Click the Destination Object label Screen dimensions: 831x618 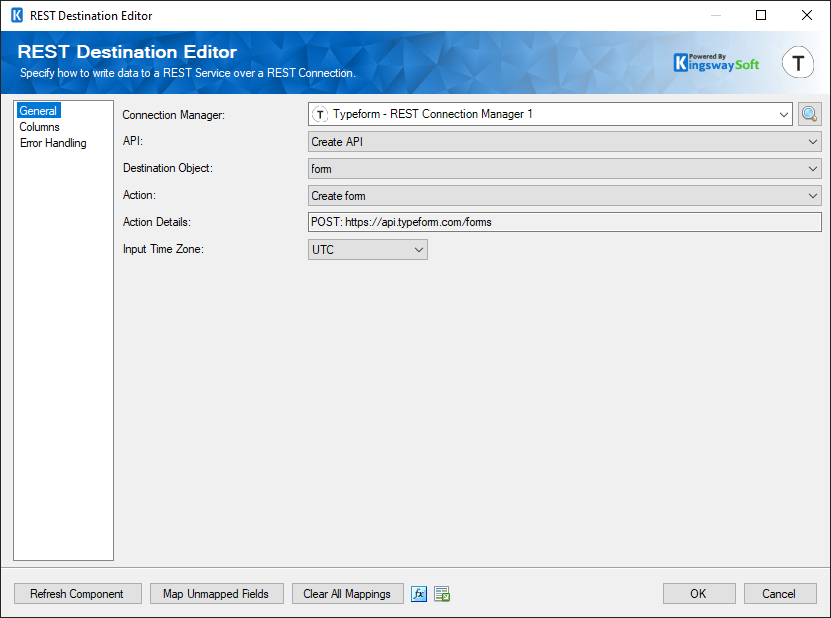tap(167, 168)
